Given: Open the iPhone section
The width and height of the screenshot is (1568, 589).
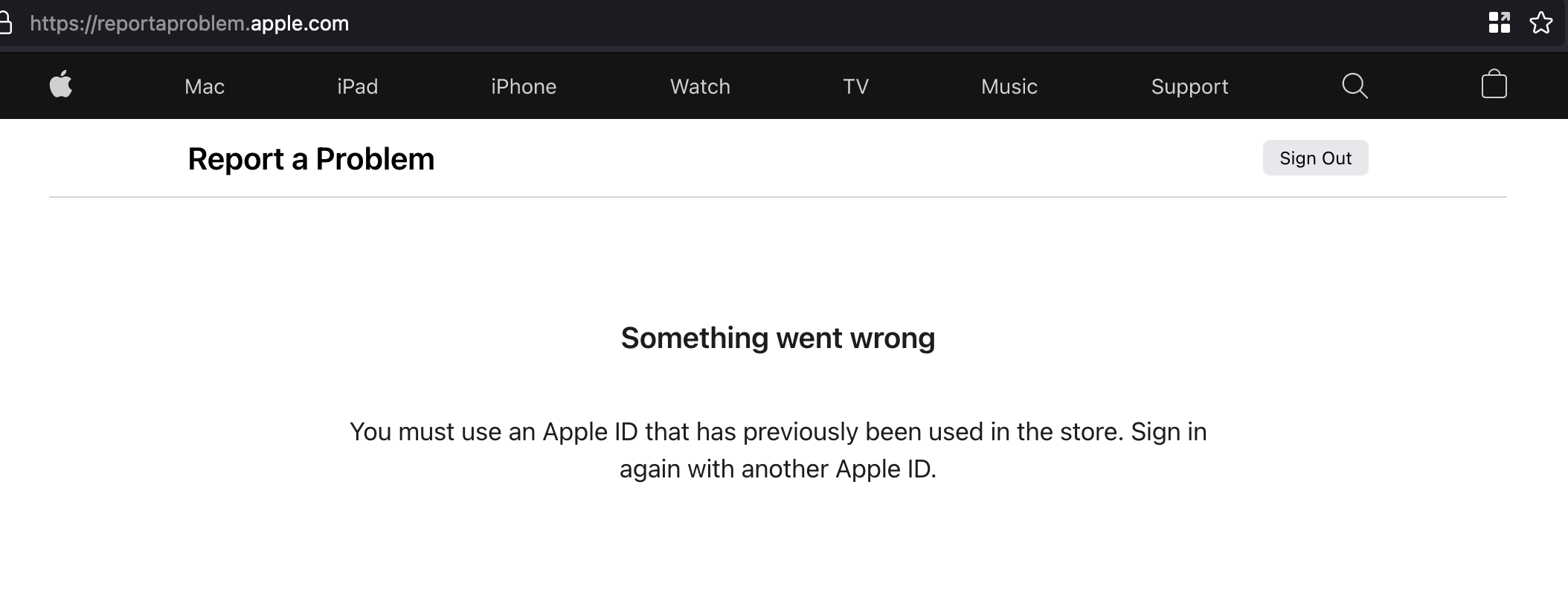Looking at the screenshot, I should (x=524, y=86).
